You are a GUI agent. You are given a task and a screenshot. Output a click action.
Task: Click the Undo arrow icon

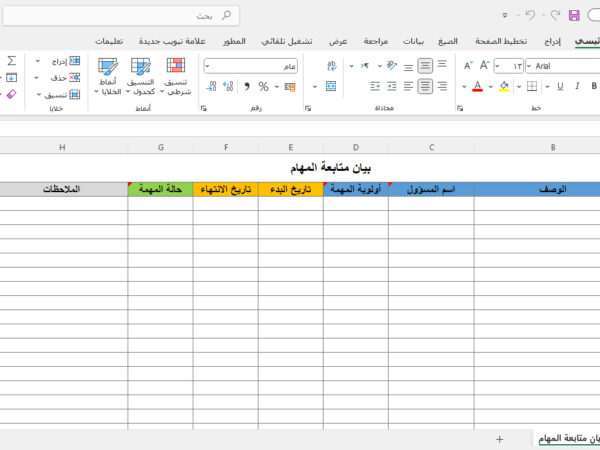point(530,15)
